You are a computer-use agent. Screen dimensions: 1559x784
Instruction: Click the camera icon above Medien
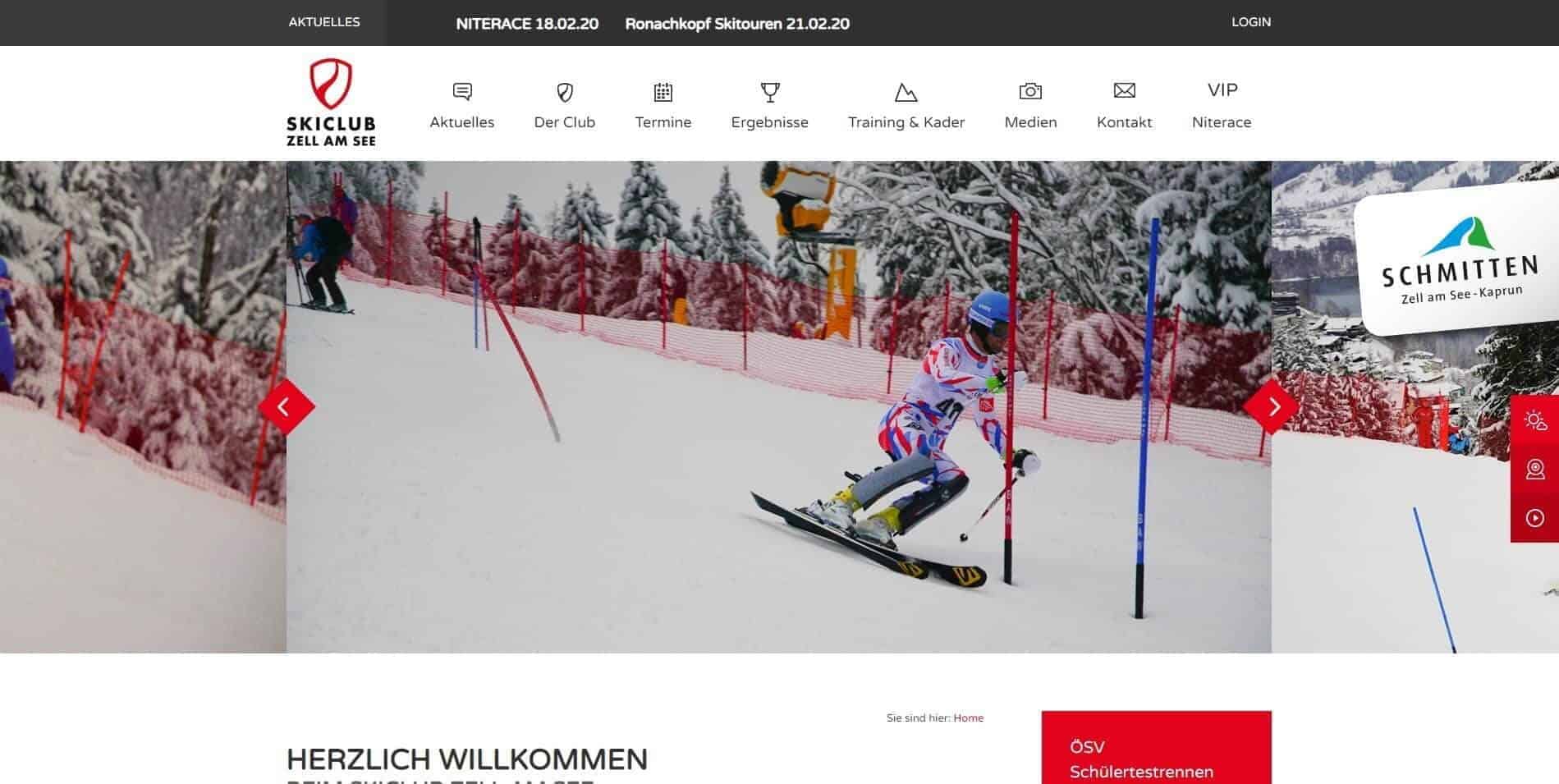(x=1030, y=91)
